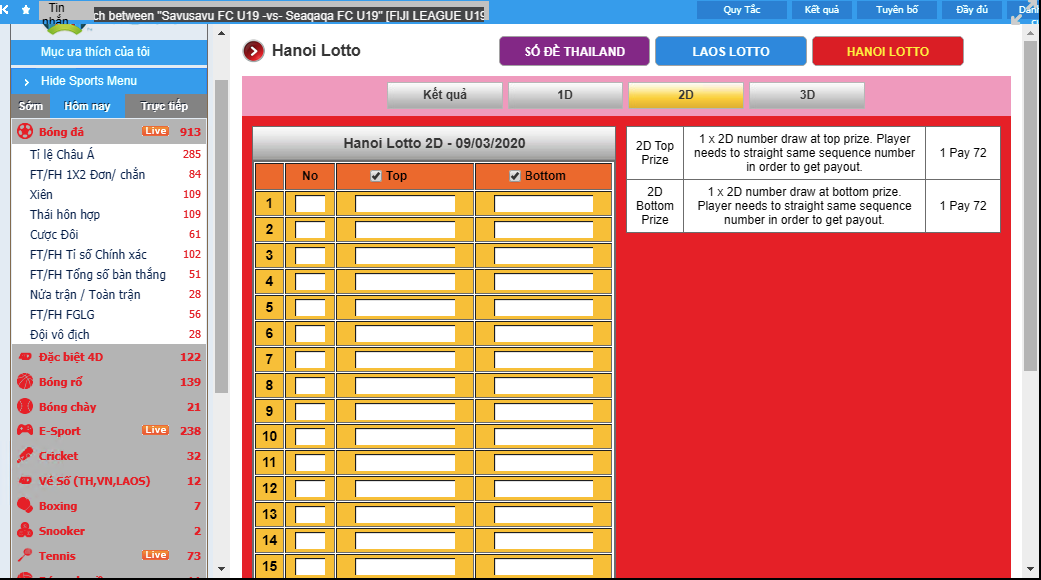
Task: Expand the Vé Số (TH,VN,LAOS) category
Action: (94, 481)
